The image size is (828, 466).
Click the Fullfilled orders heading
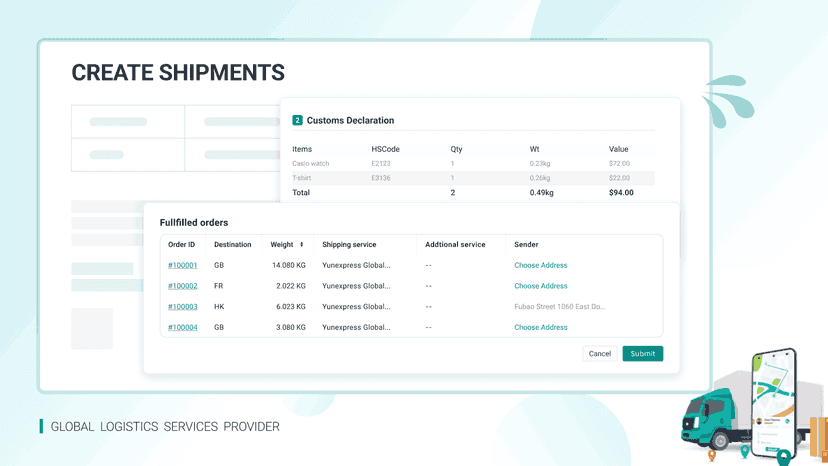coord(194,222)
